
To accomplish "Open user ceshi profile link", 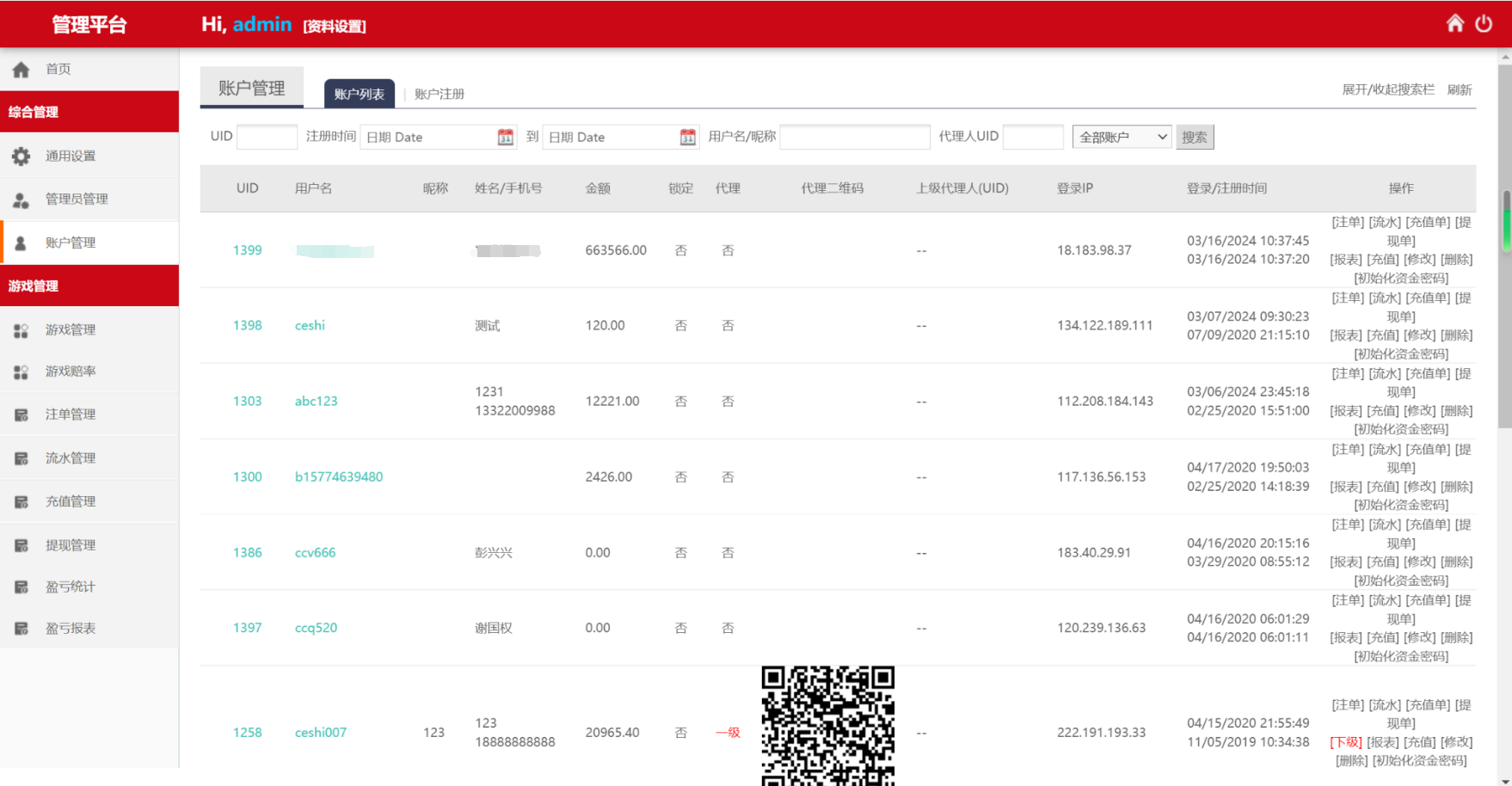I will pyautogui.click(x=310, y=326).
